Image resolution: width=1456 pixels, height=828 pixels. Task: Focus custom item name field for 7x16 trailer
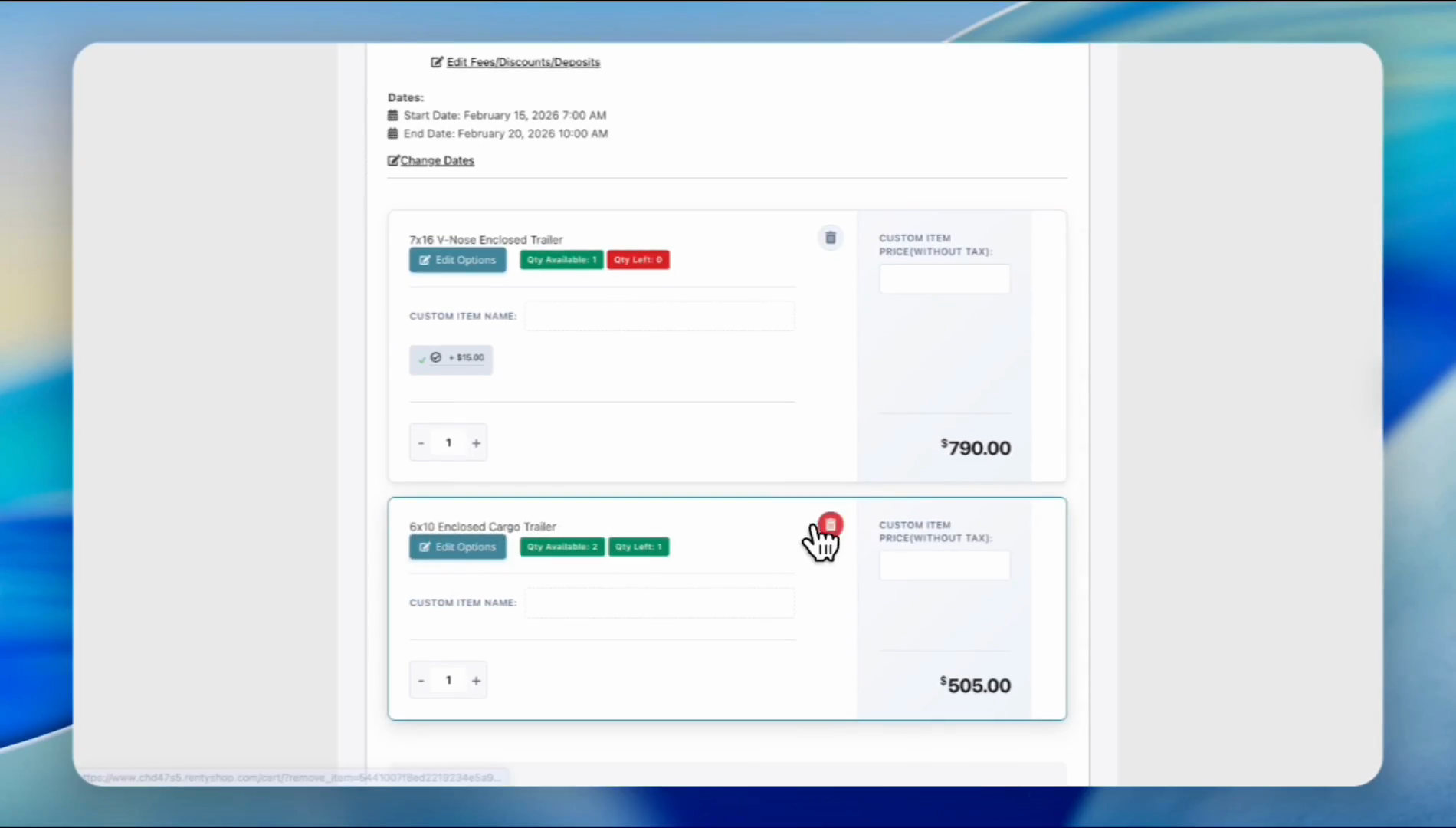[659, 316]
